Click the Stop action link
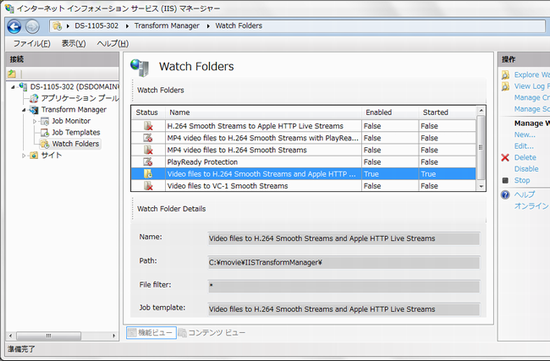The height and width of the screenshot is (361, 550). pyautogui.click(x=522, y=180)
